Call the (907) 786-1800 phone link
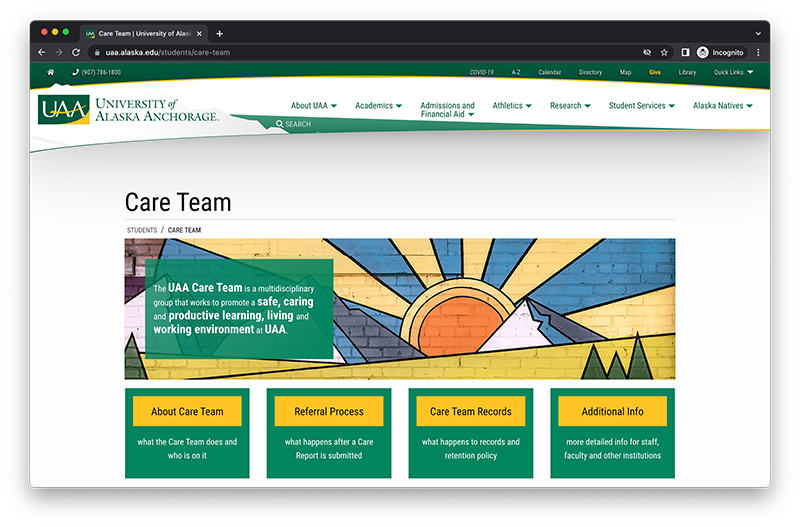Image resolution: width=800 pixels, height=527 pixels. point(96,72)
